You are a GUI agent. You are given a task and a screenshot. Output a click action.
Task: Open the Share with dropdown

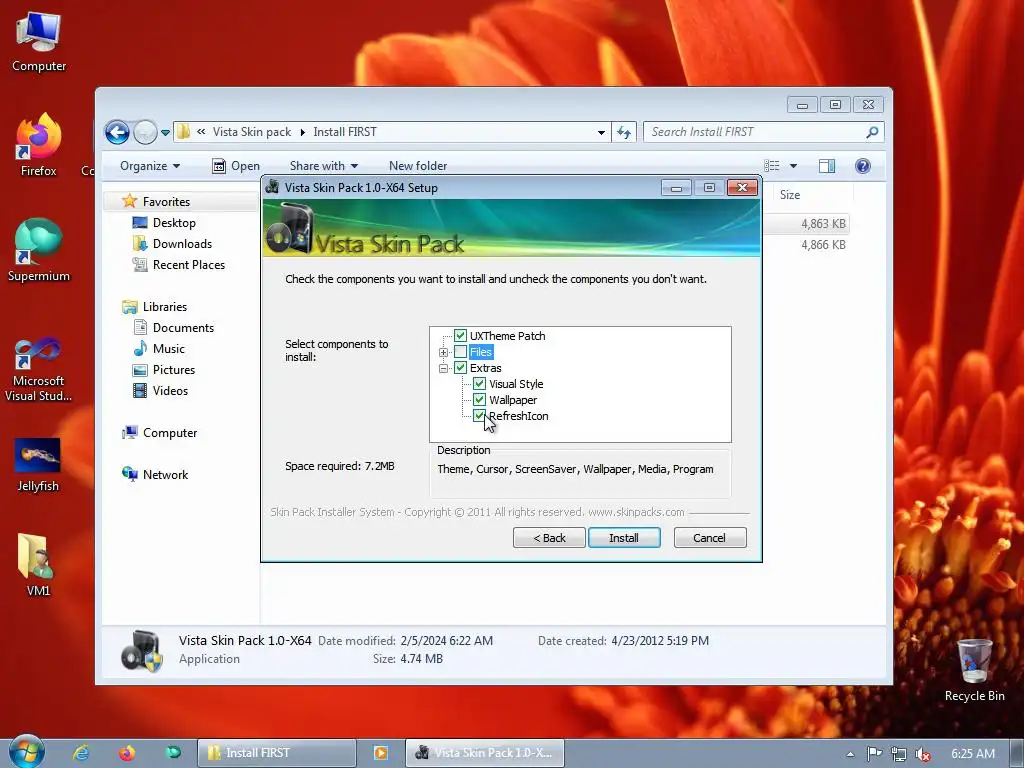pyautogui.click(x=324, y=166)
